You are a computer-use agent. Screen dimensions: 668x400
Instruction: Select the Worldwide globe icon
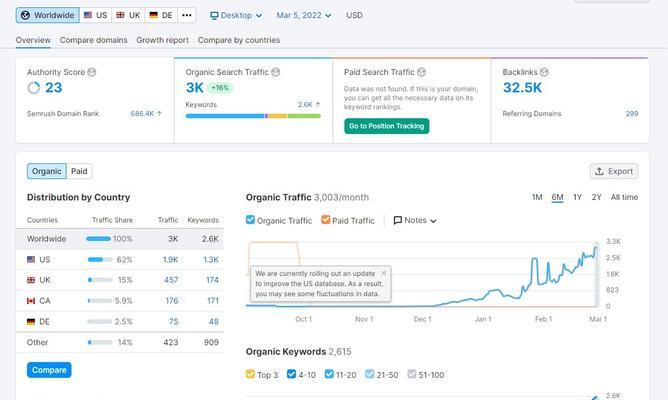point(26,15)
